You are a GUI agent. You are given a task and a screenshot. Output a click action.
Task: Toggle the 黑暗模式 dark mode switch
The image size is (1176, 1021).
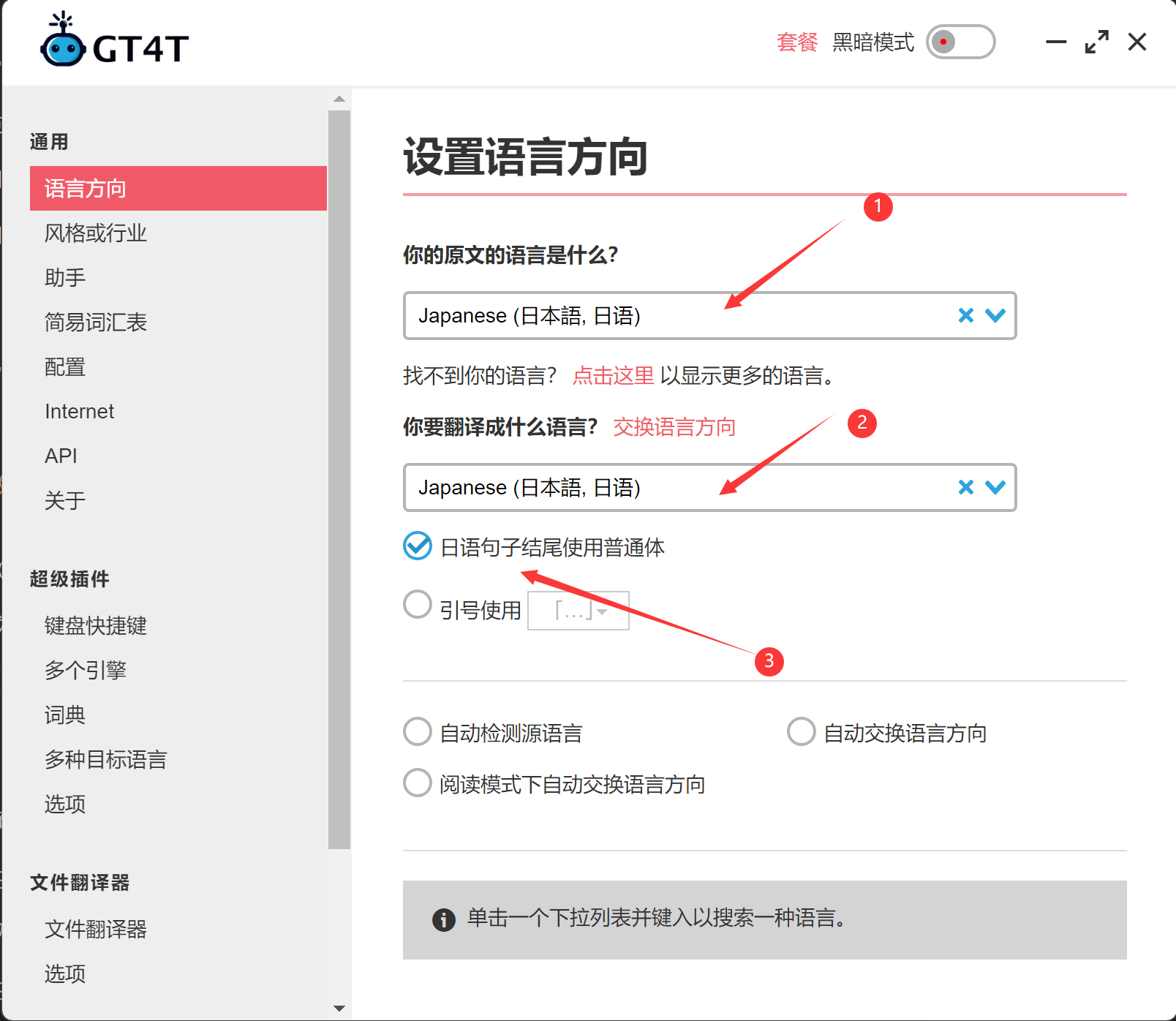960,42
